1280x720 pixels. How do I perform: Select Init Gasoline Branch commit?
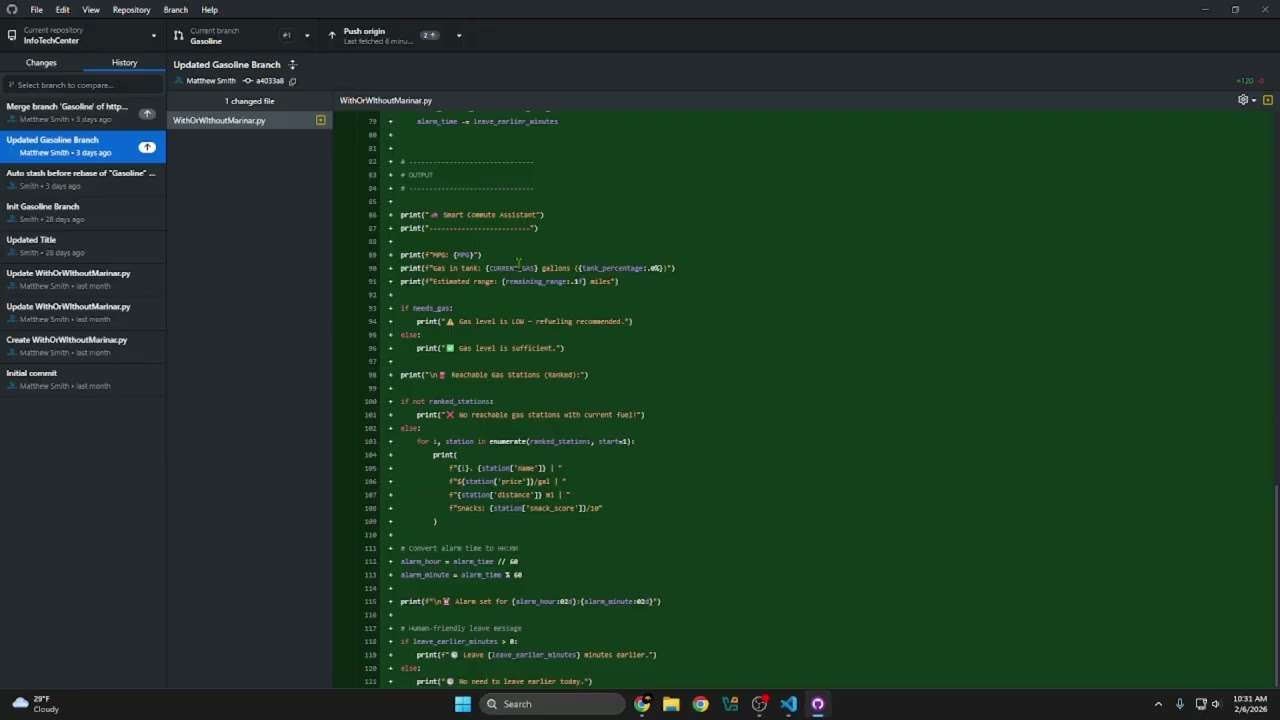(83, 212)
